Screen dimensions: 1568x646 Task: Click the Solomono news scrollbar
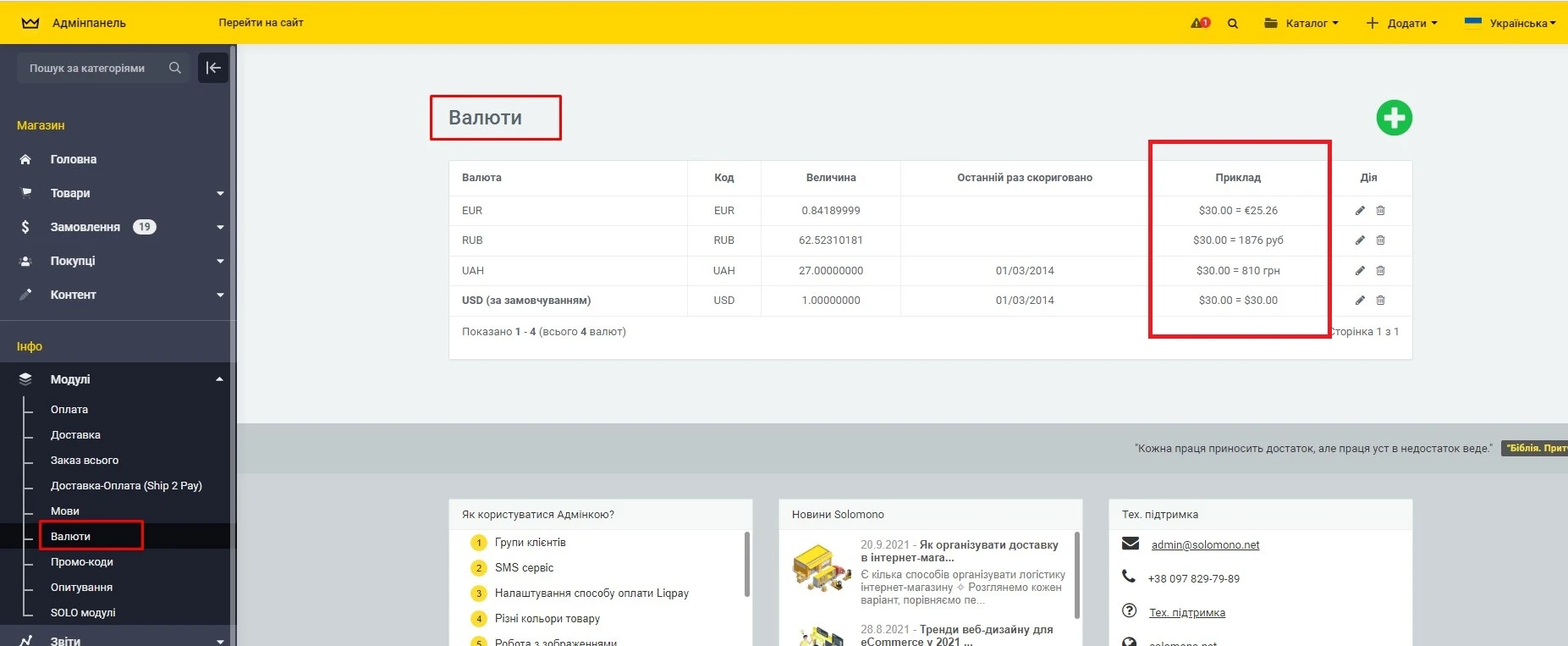[x=1077, y=576]
